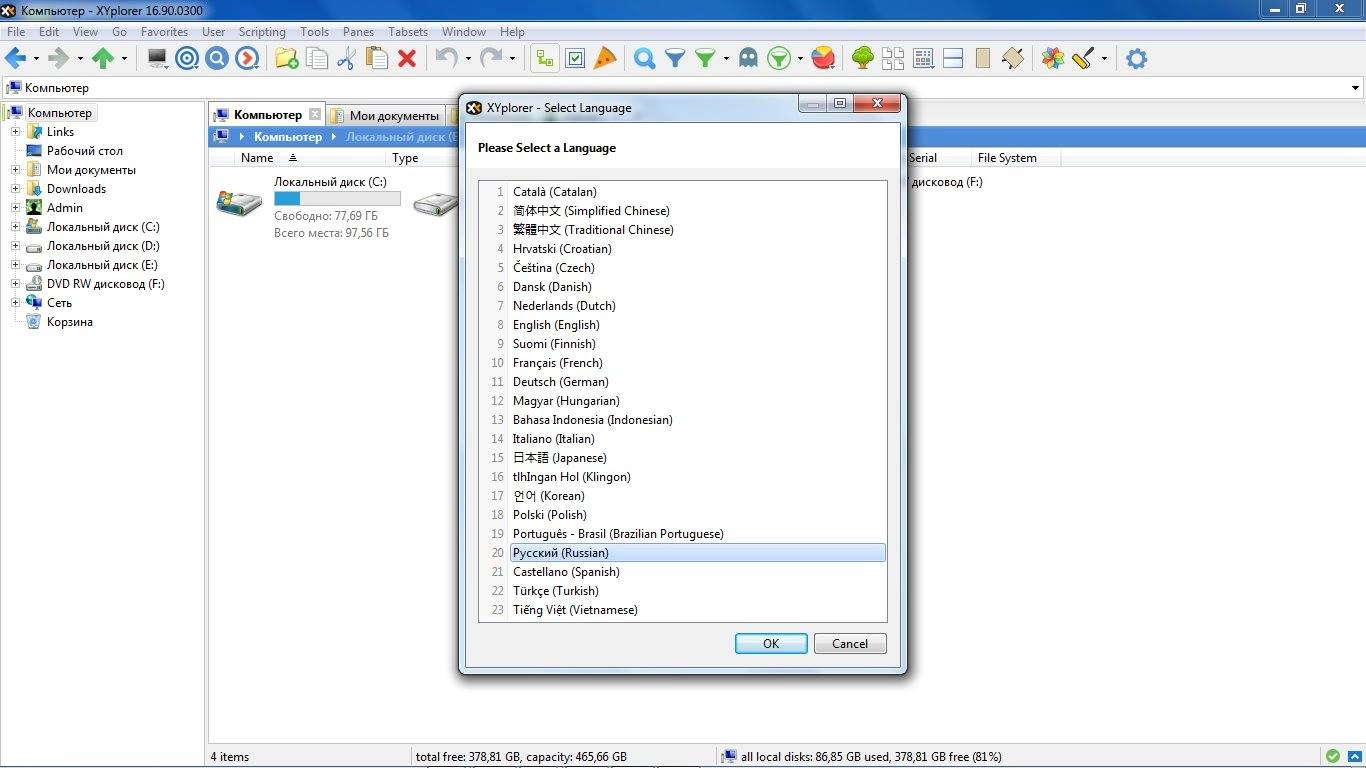1366x768 pixels.
Task: Go up a level with green arrow
Action: point(103,59)
